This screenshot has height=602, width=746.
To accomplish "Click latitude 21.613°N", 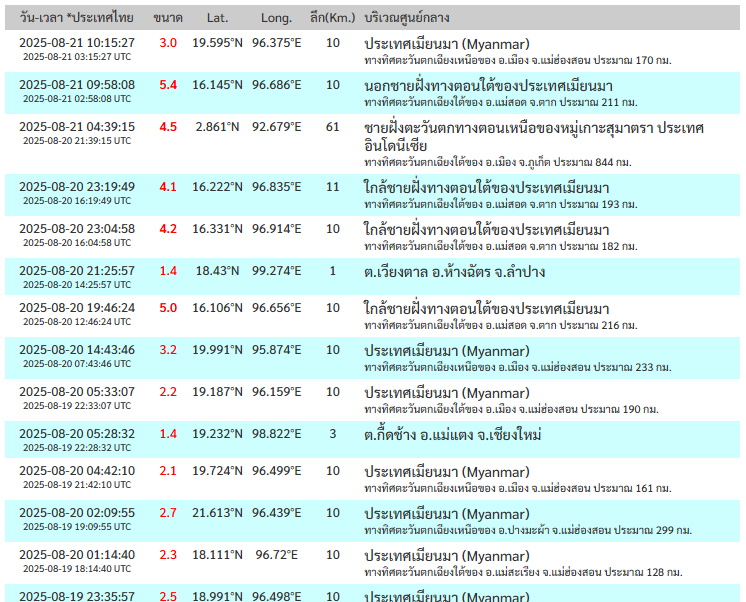I will (x=217, y=512).
